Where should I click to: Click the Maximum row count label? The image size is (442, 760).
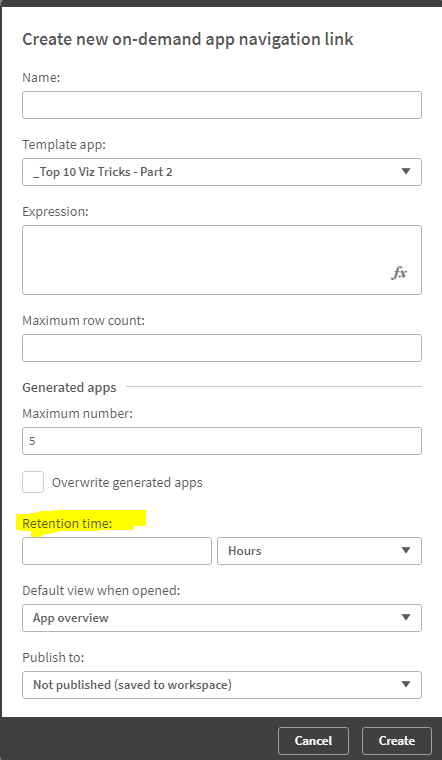(83, 320)
